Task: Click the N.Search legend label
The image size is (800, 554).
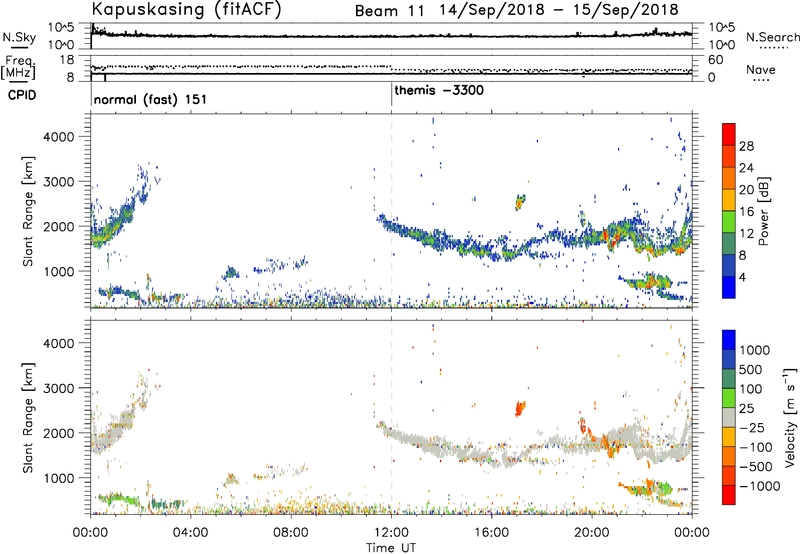Action: click(772, 37)
